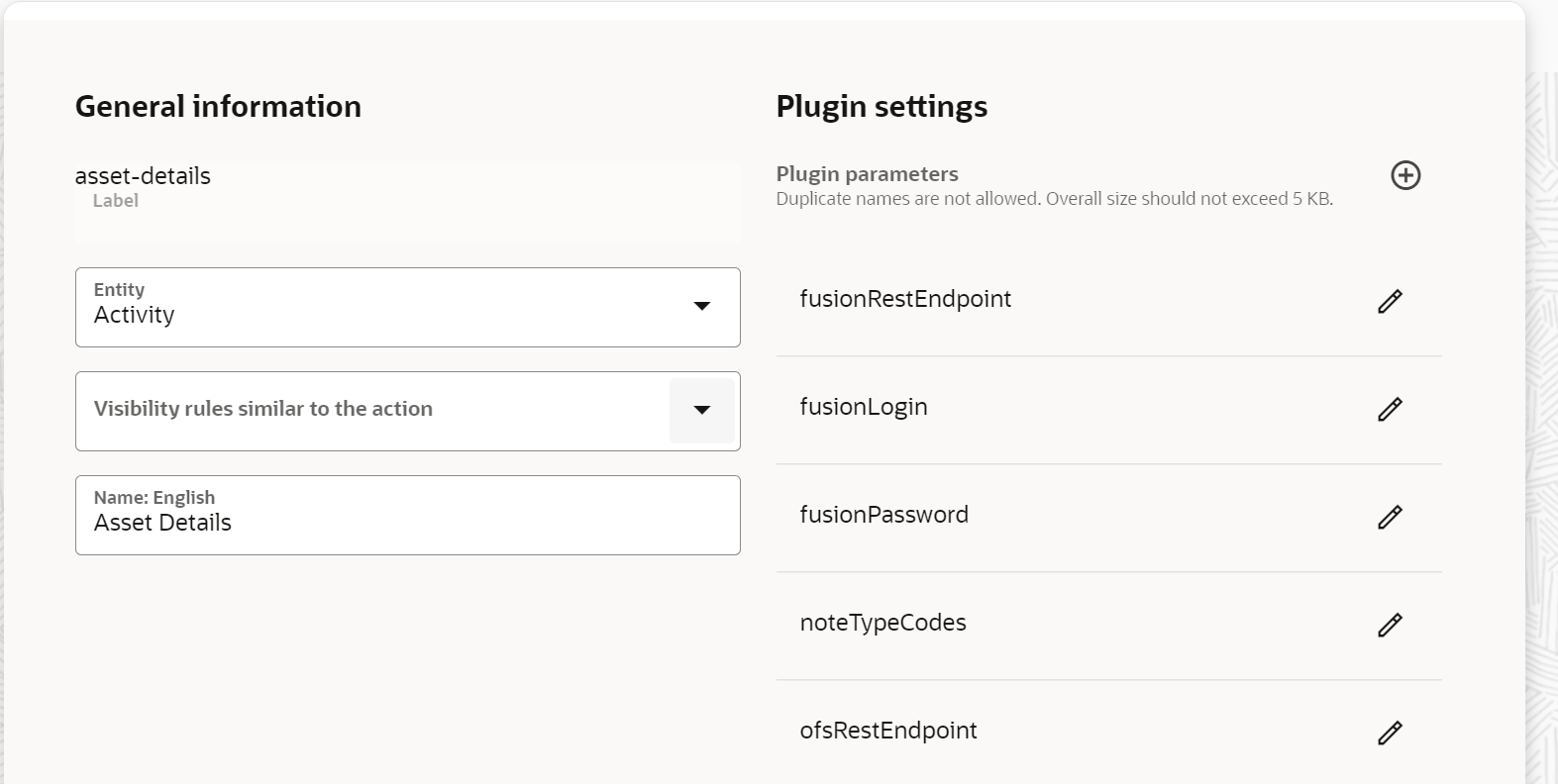Select the Activity entity value

(134, 315)
